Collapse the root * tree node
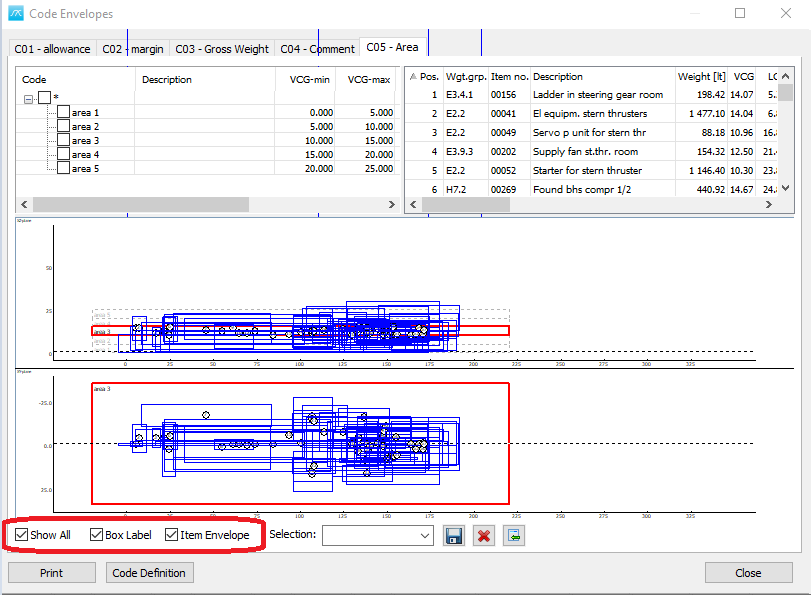This screenshot has height=595, width=812. click(x=29, y=98)
